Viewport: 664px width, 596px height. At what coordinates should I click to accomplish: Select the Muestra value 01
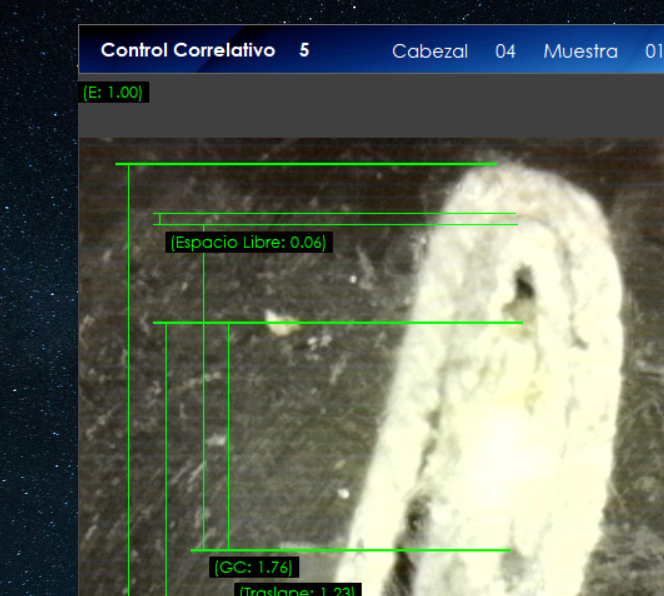(x=653, y=51)
